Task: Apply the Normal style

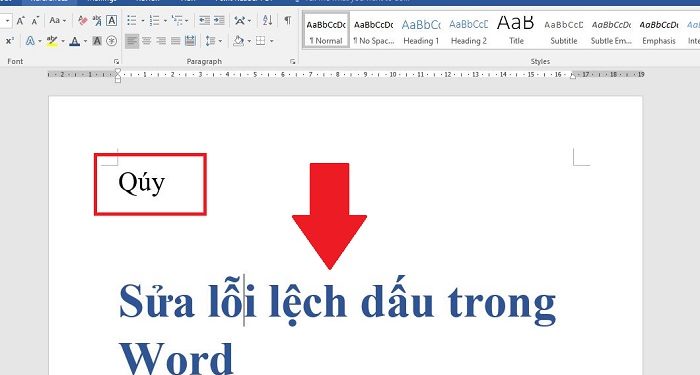Action: click(x=326, y=30)
